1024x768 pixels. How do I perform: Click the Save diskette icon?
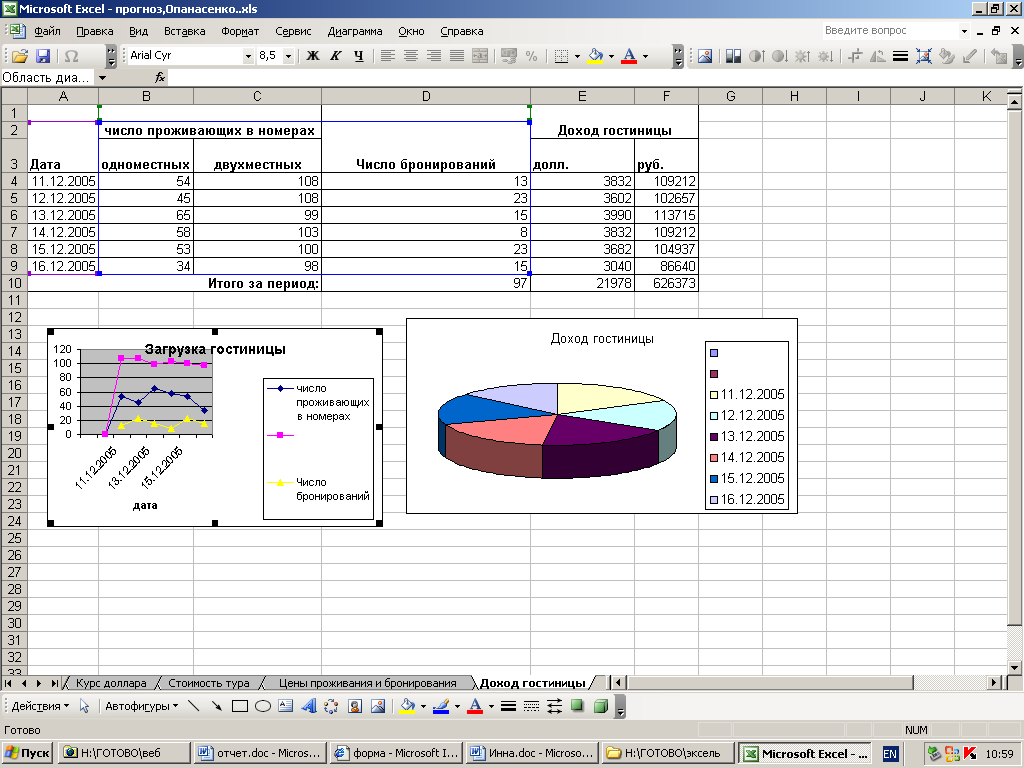43,56
